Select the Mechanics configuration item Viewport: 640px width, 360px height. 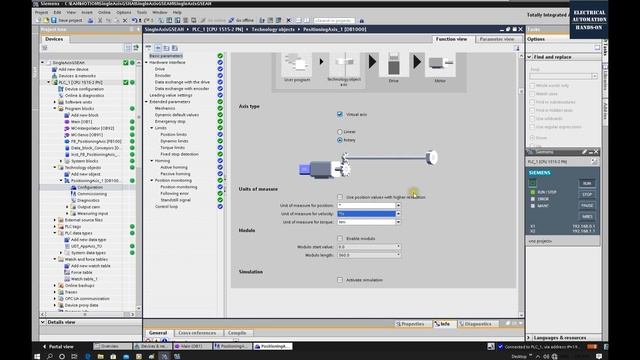pos(165,109)
